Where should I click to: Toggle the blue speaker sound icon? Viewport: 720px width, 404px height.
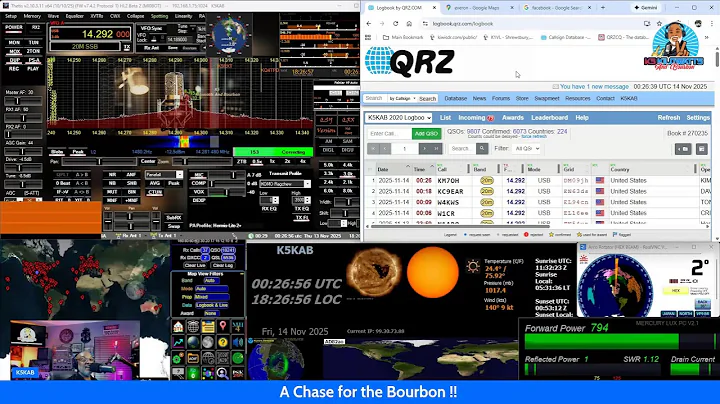tap(238, 342)
